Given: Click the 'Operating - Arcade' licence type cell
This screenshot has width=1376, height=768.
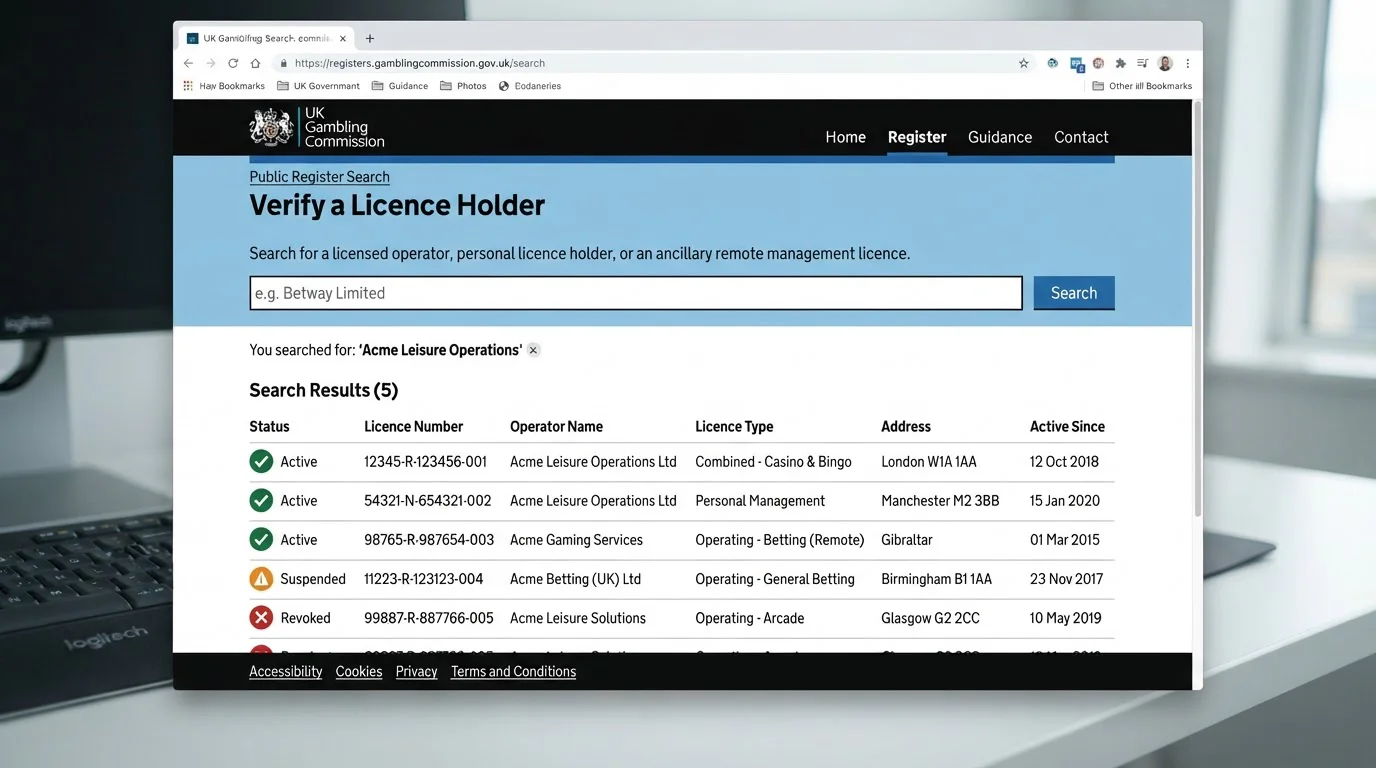Looking at the screenshot, I should [x=749, y=618].
